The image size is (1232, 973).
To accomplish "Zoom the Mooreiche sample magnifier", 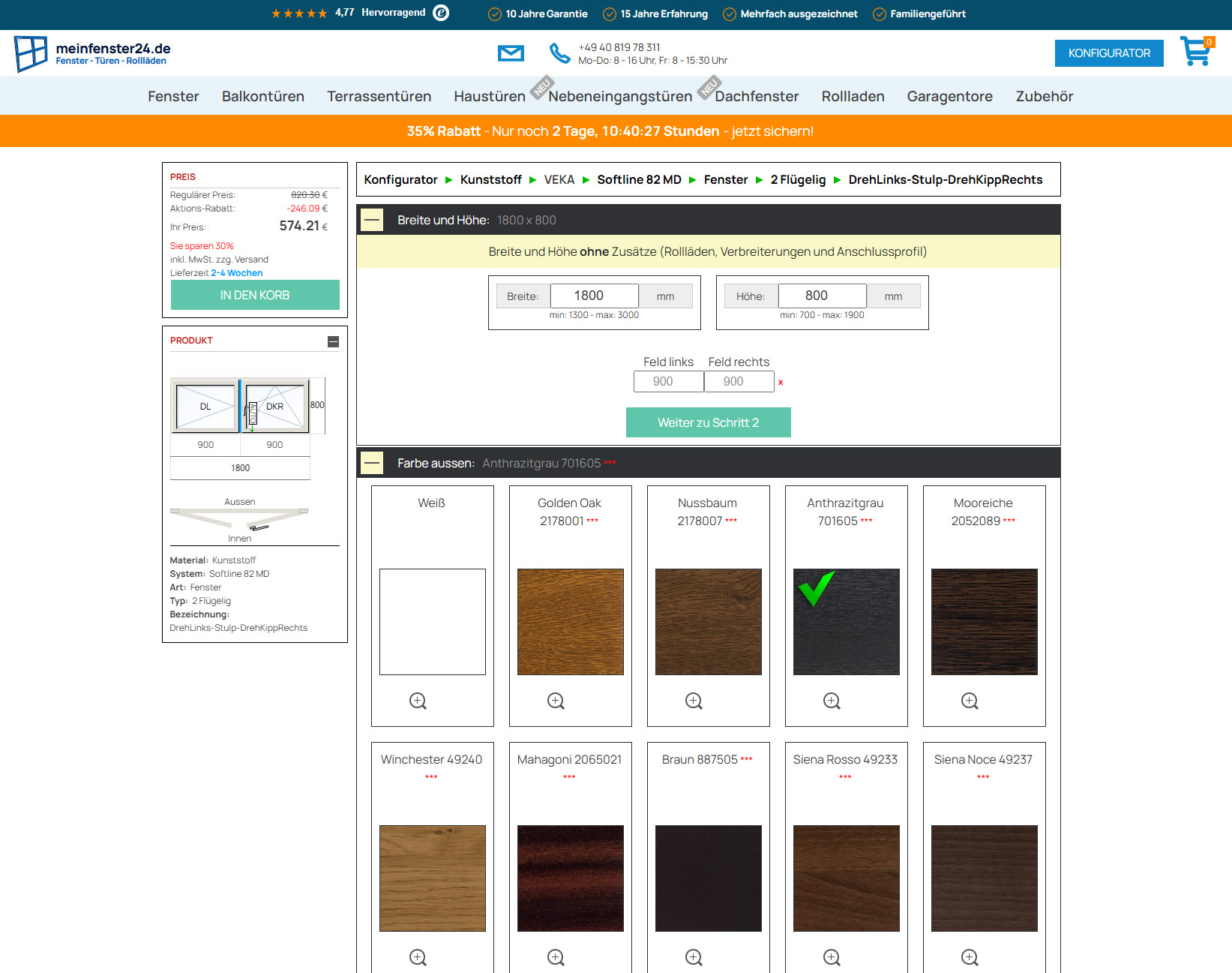I will click(x=970, y=701).
